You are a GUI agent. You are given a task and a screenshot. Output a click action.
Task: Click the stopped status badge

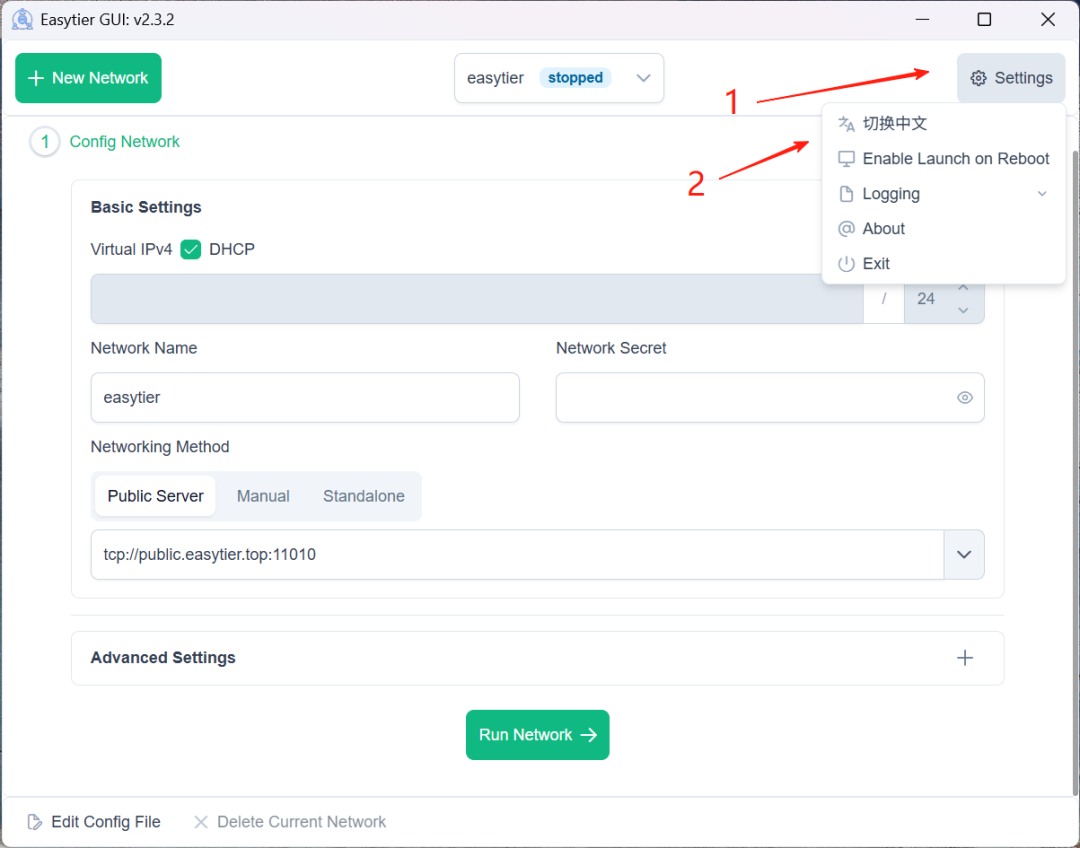click(575, 78)
